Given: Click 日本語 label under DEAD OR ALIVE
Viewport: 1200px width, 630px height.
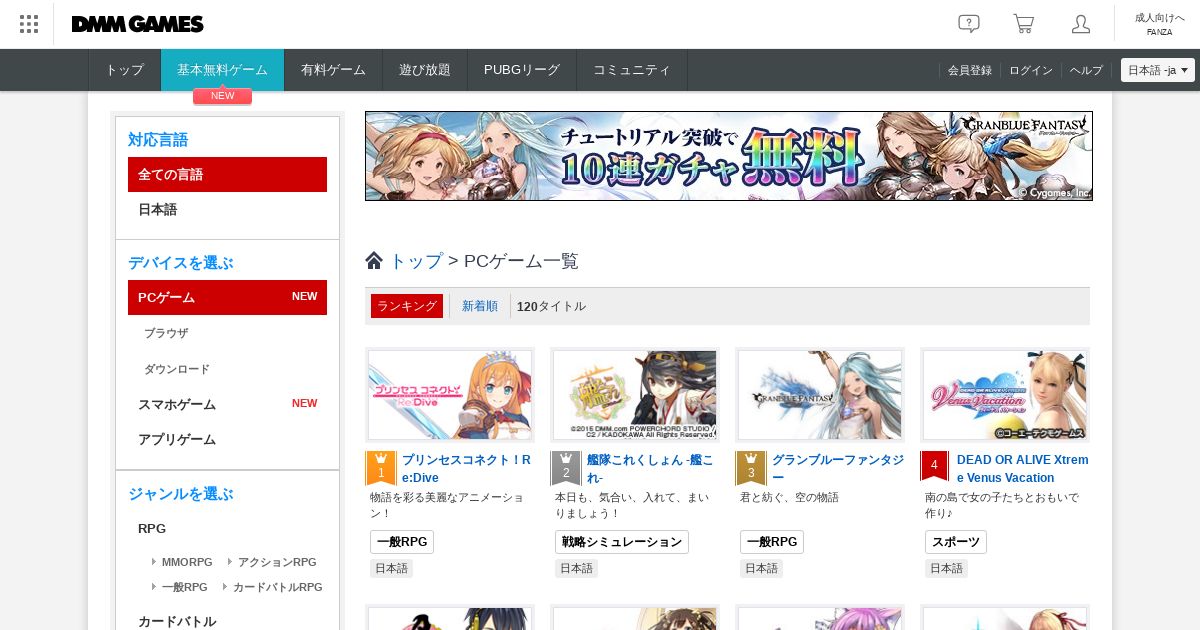Looking at the screenshot, I should (x=946, y=568).
